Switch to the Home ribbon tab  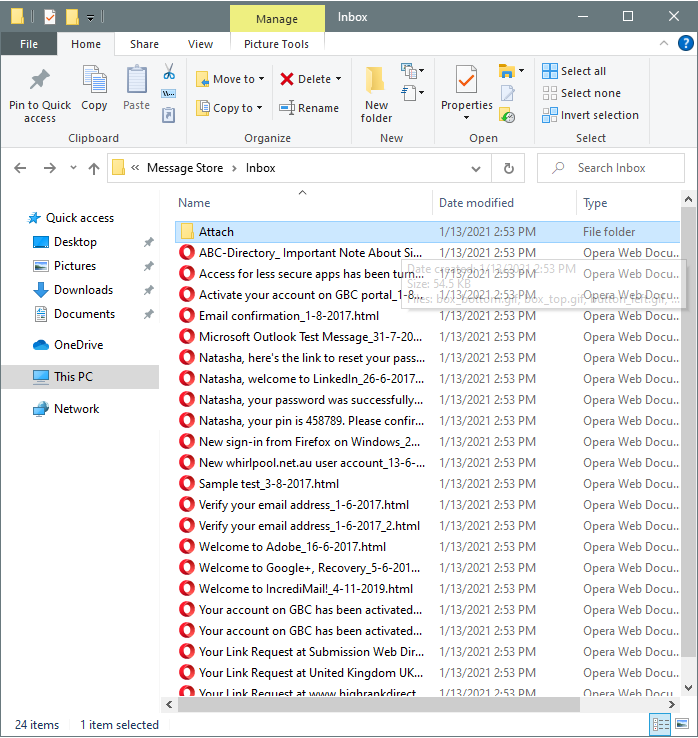(x=86, y=44)
